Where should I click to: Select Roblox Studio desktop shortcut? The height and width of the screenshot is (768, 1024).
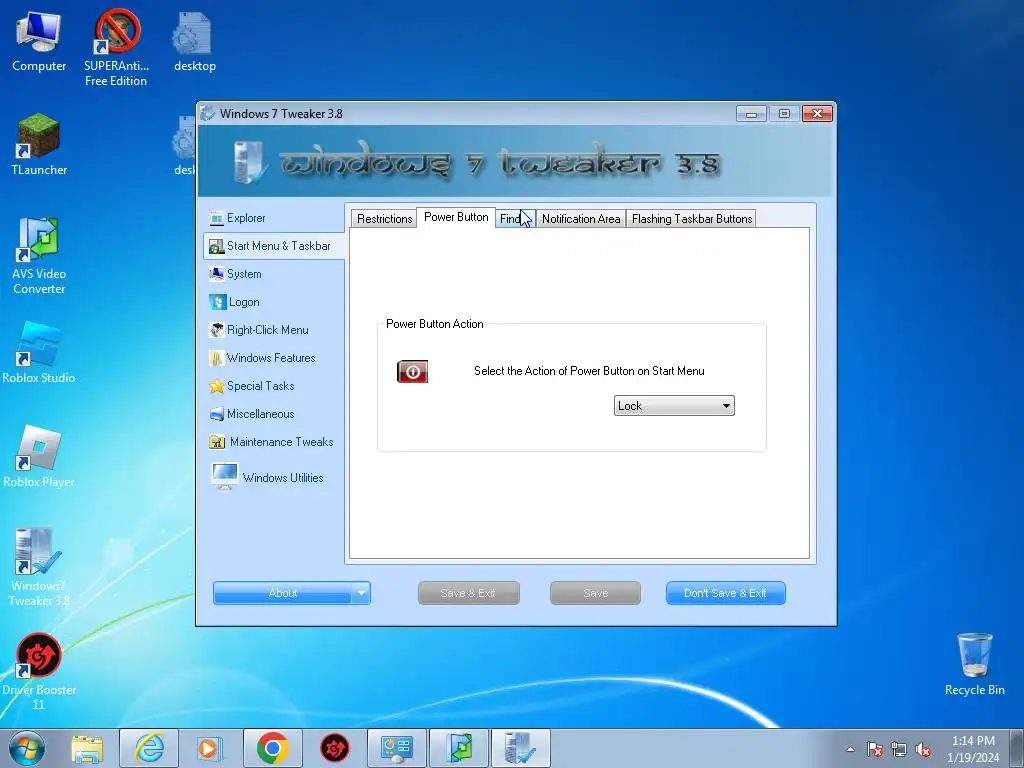click(x=39, y=352)
